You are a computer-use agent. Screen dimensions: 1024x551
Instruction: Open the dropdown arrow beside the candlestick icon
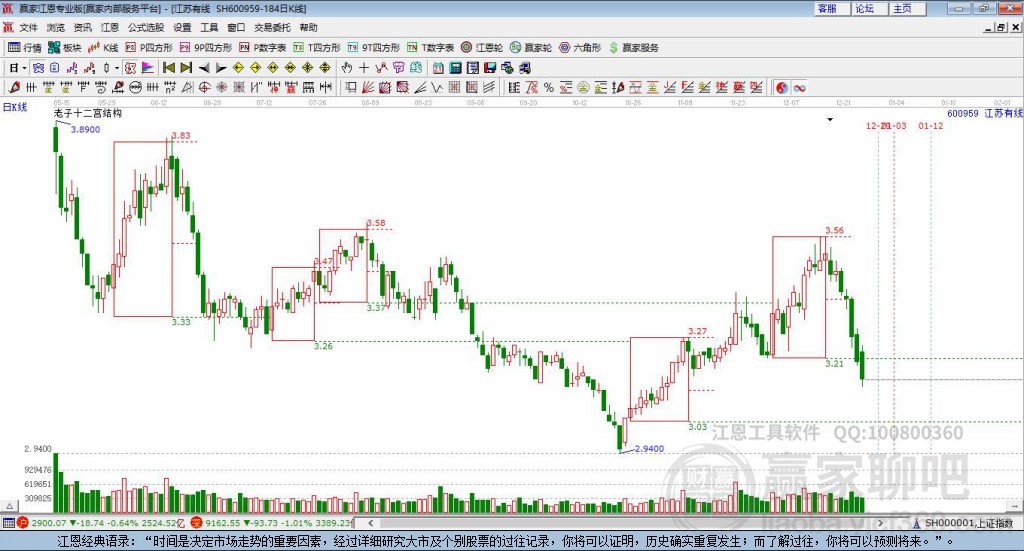tap(117, 68)
